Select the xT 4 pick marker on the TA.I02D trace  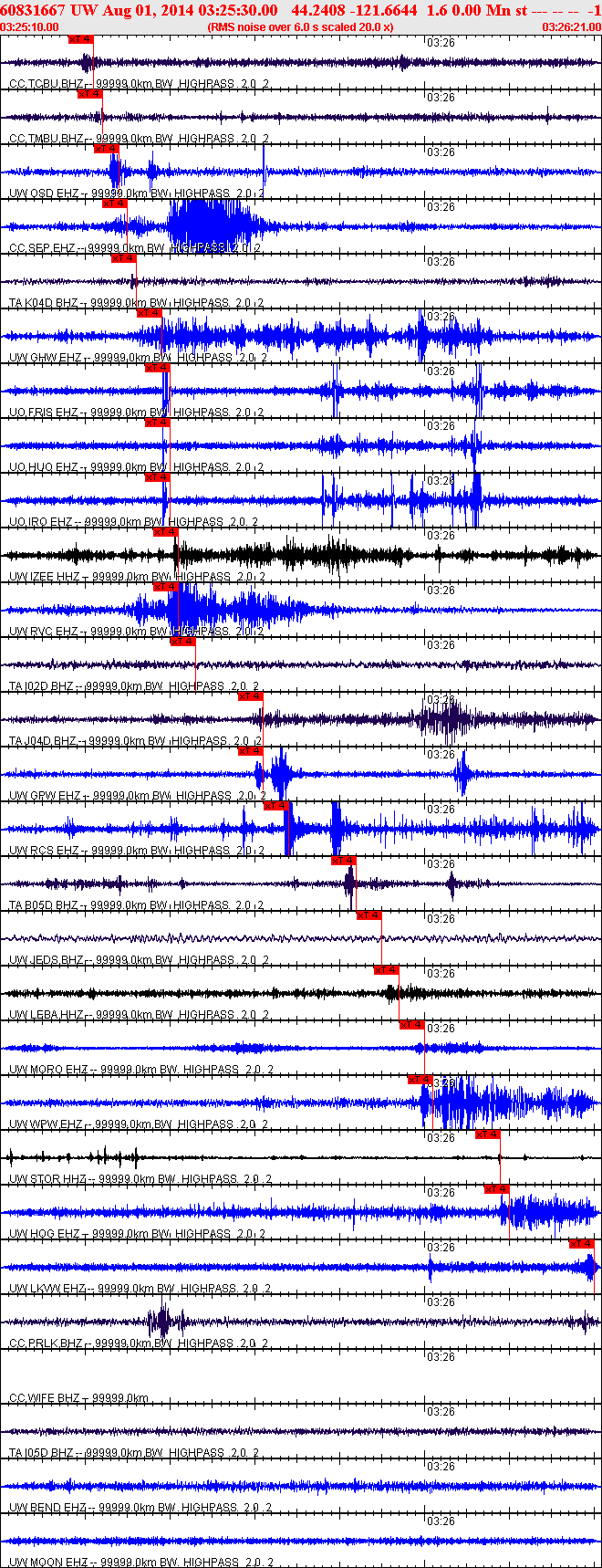pyautogui.click(x=182, y=642)
